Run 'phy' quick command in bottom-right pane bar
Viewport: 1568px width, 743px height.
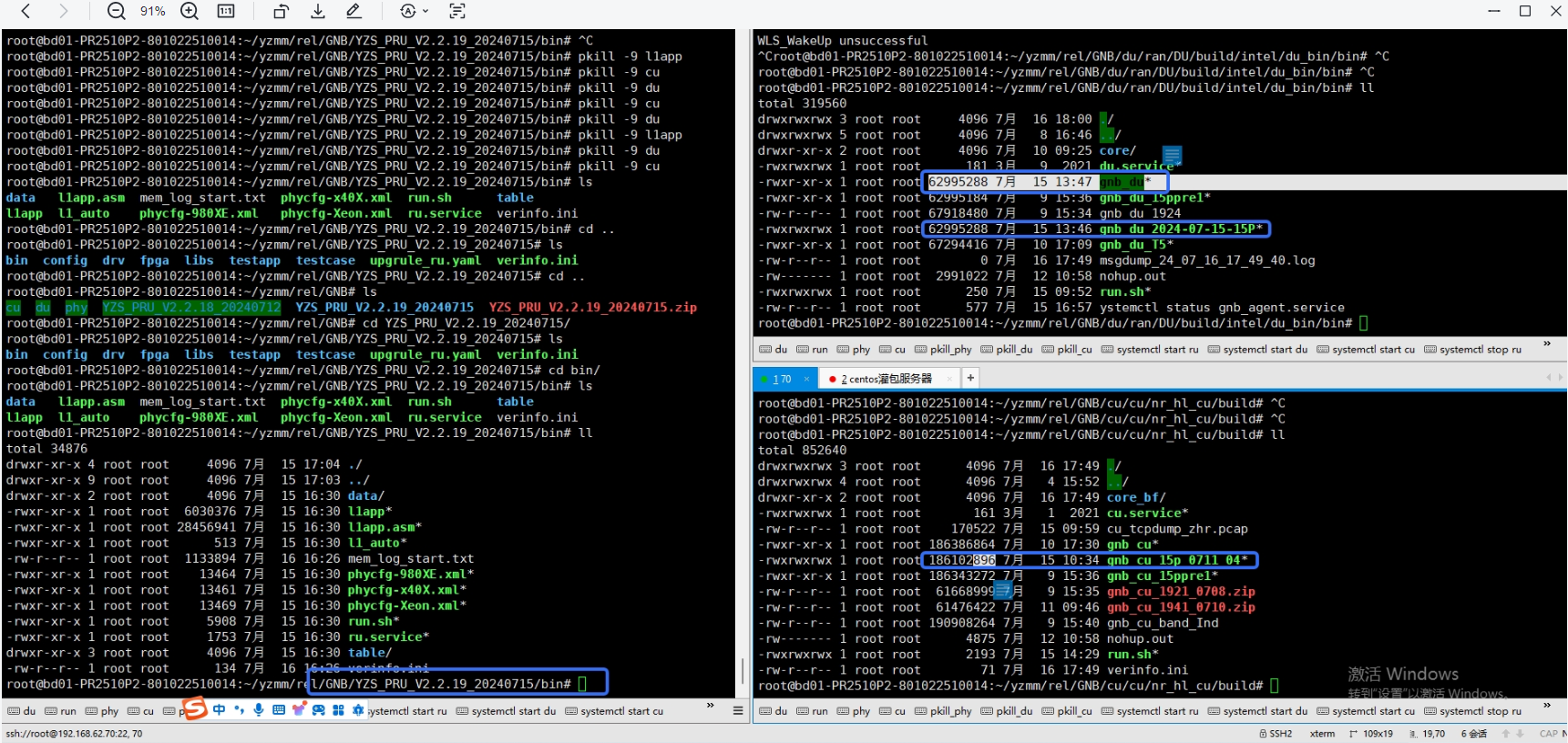pos(854,711)
